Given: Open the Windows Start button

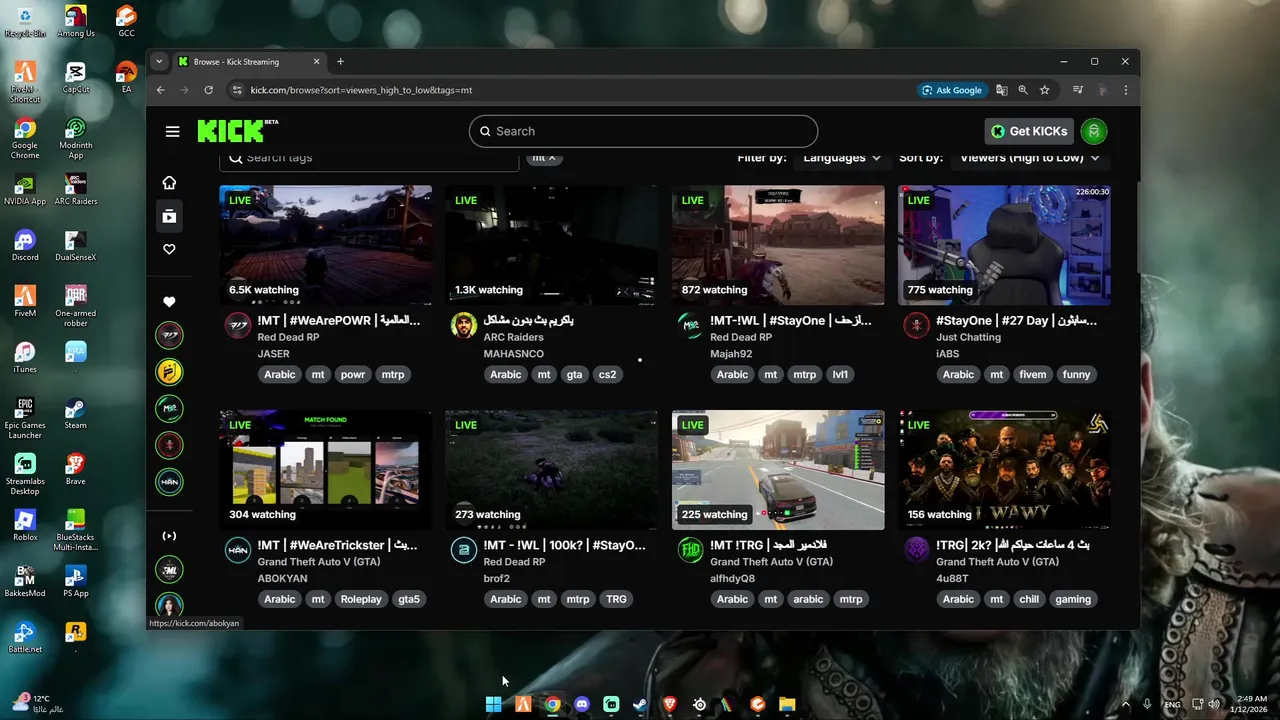Looking at the screenshot, I should 493,704.
